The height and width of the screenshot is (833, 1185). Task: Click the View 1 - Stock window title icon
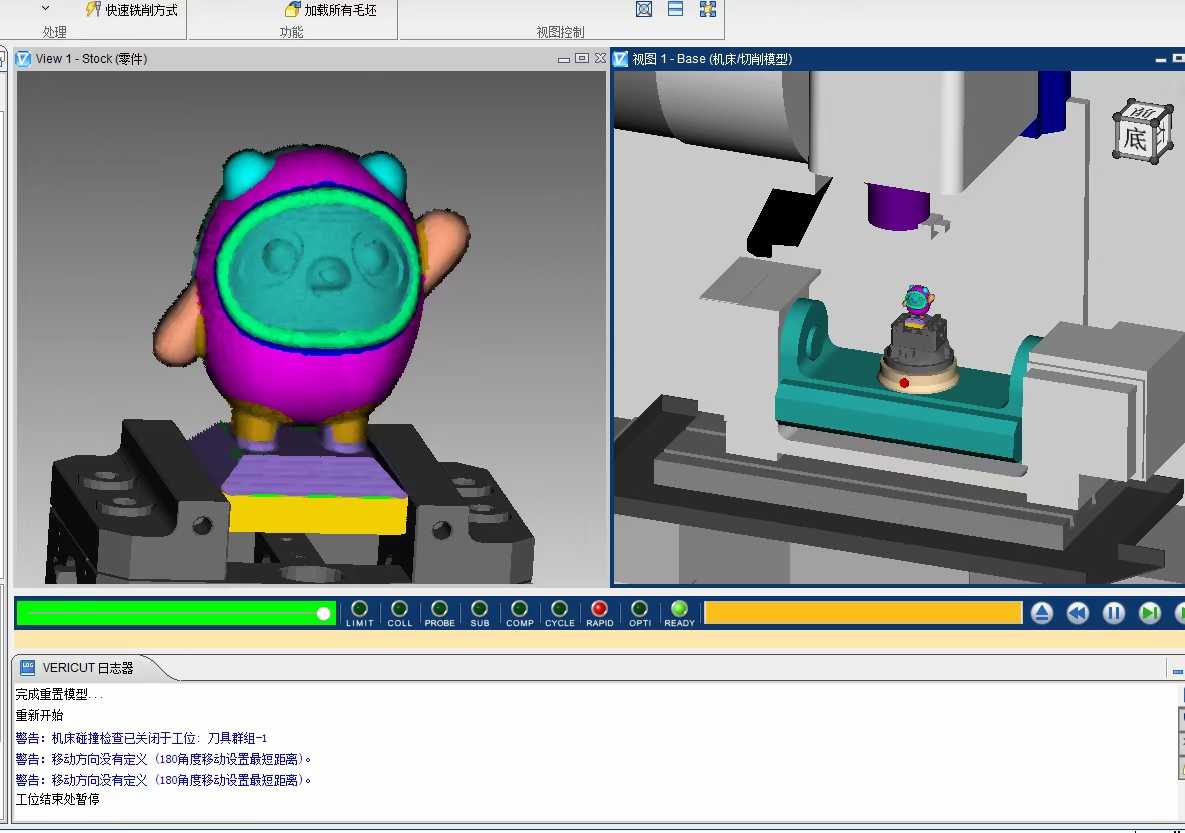click(23, 58)
